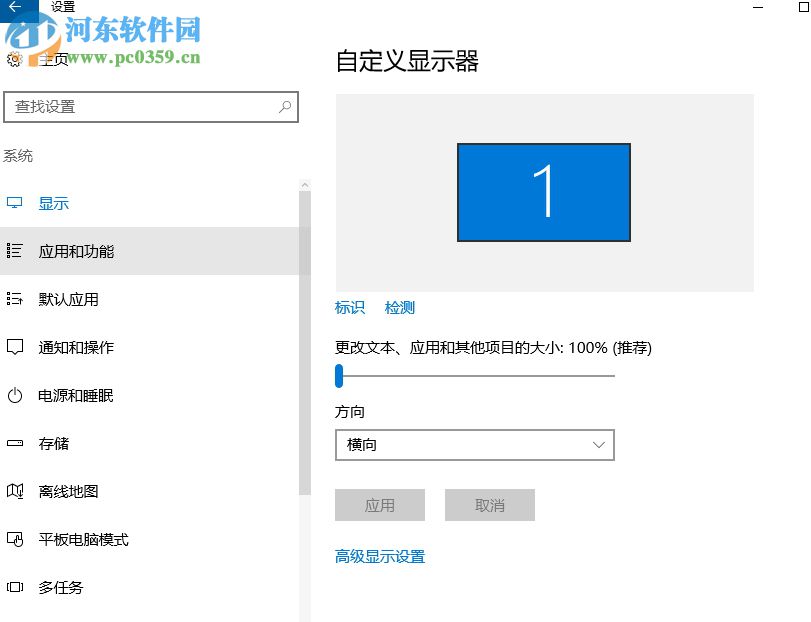Select the 存储 storage drive icon

pos(14,443)
